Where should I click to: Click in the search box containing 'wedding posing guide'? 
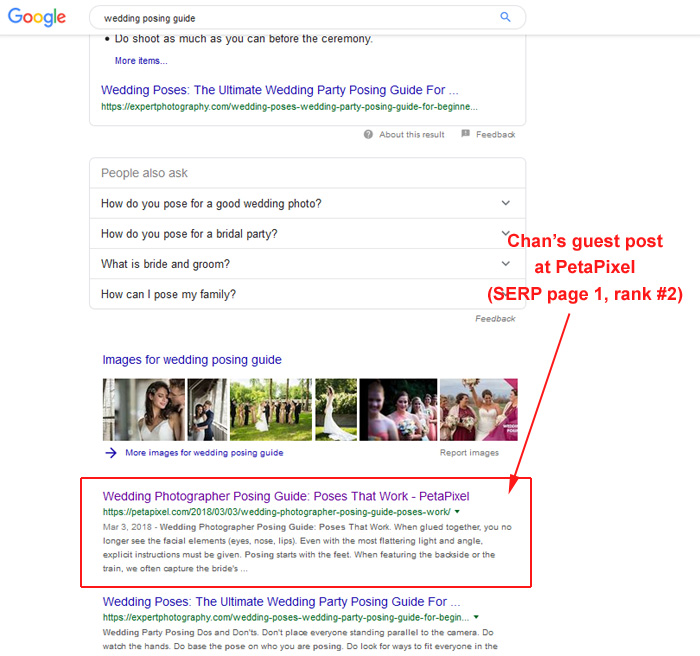[x=290, y=18]
